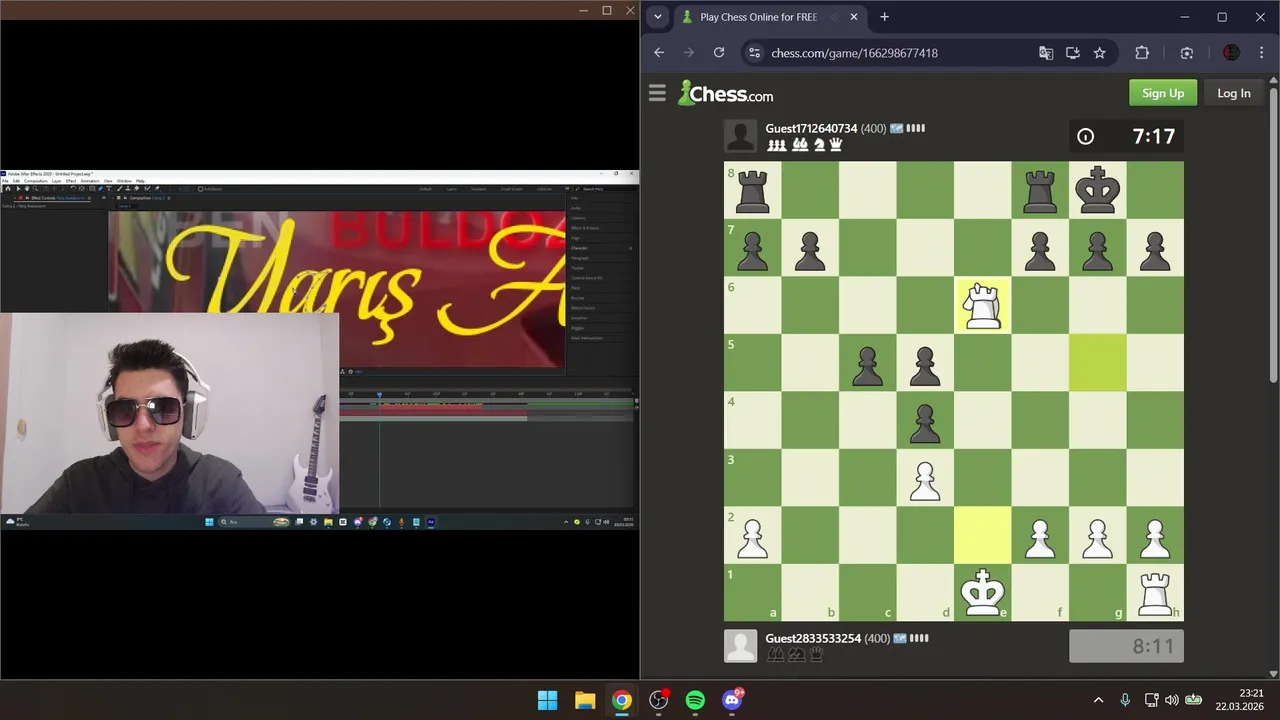Click the Chess.com logo
Screen dimensions: 1280x720
[x=726, y=93]
